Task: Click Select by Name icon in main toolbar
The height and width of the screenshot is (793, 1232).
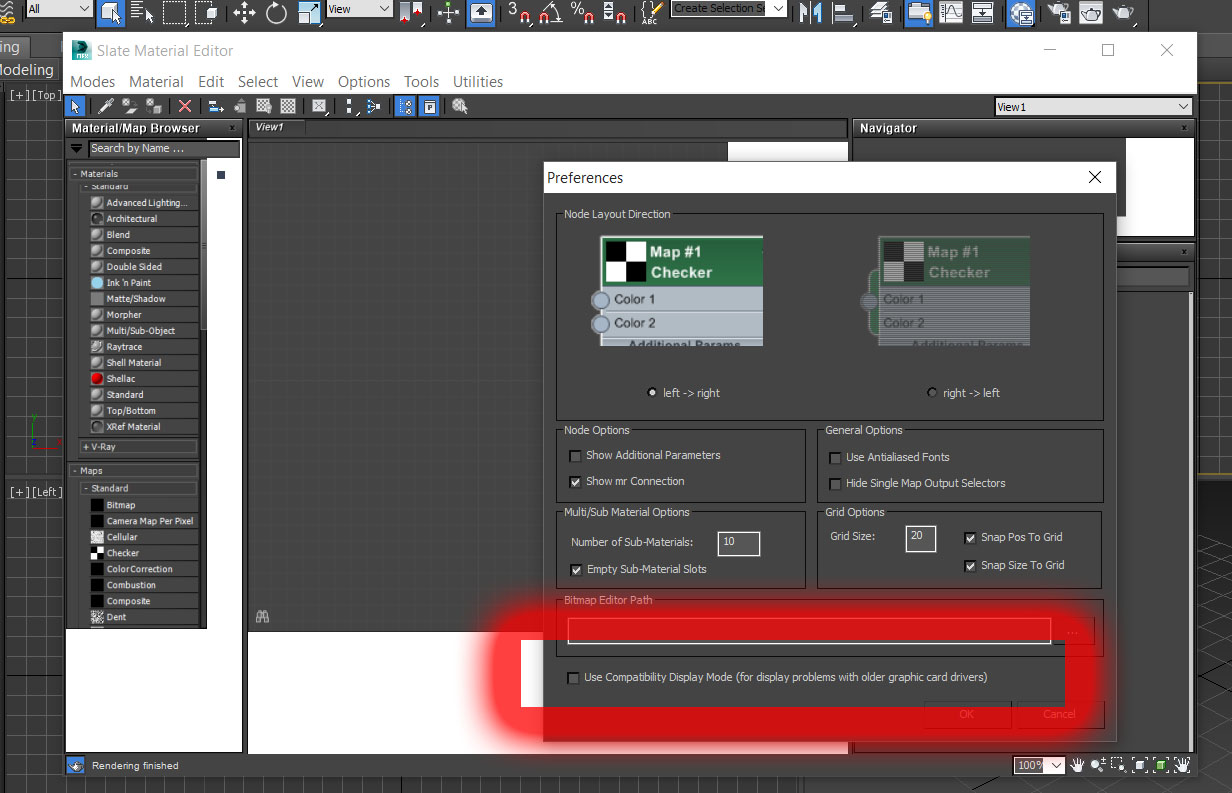Action: 142,13
